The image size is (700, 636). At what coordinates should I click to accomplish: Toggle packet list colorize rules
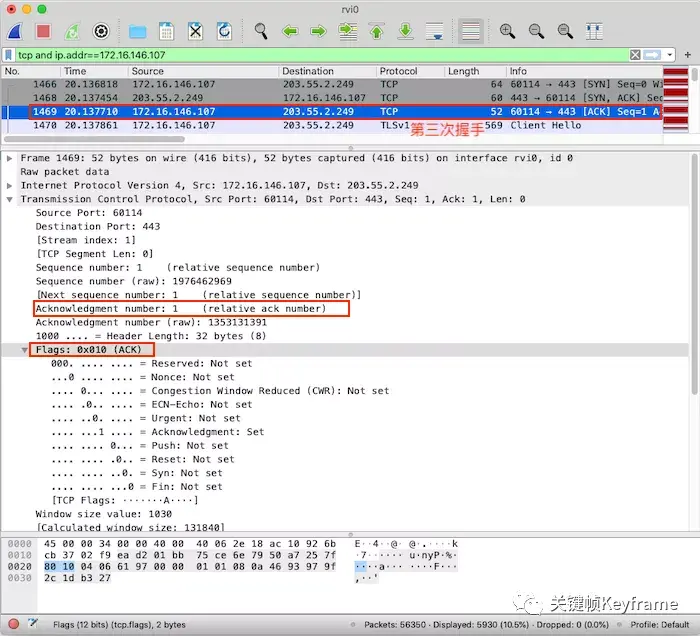point(471,31)
